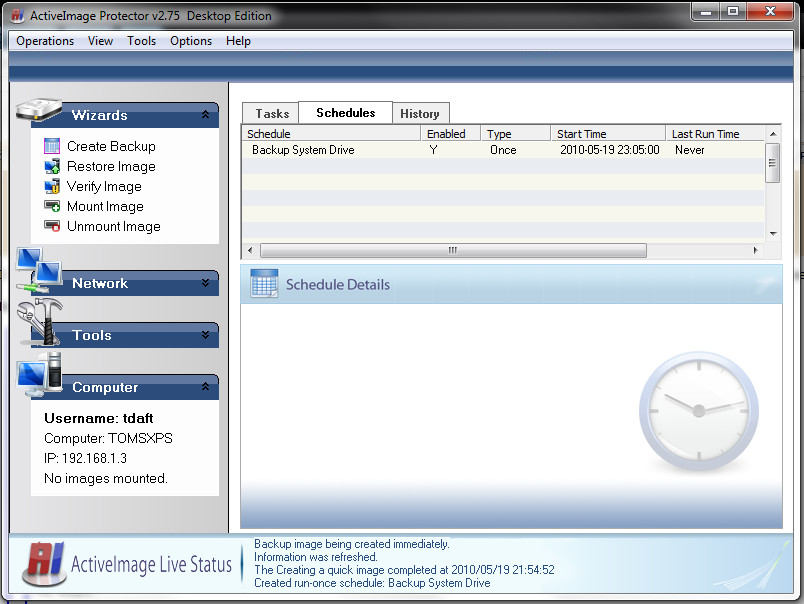The width and height of the screenshot is (804, 604).
Task: Expand the Tools panel
Action: pos(205,335)
